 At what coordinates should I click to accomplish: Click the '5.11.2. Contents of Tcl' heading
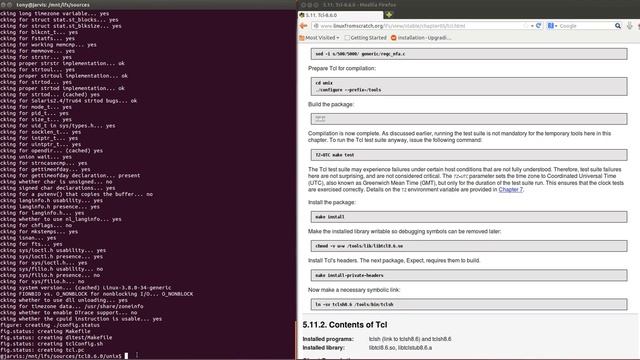[345, 325]
